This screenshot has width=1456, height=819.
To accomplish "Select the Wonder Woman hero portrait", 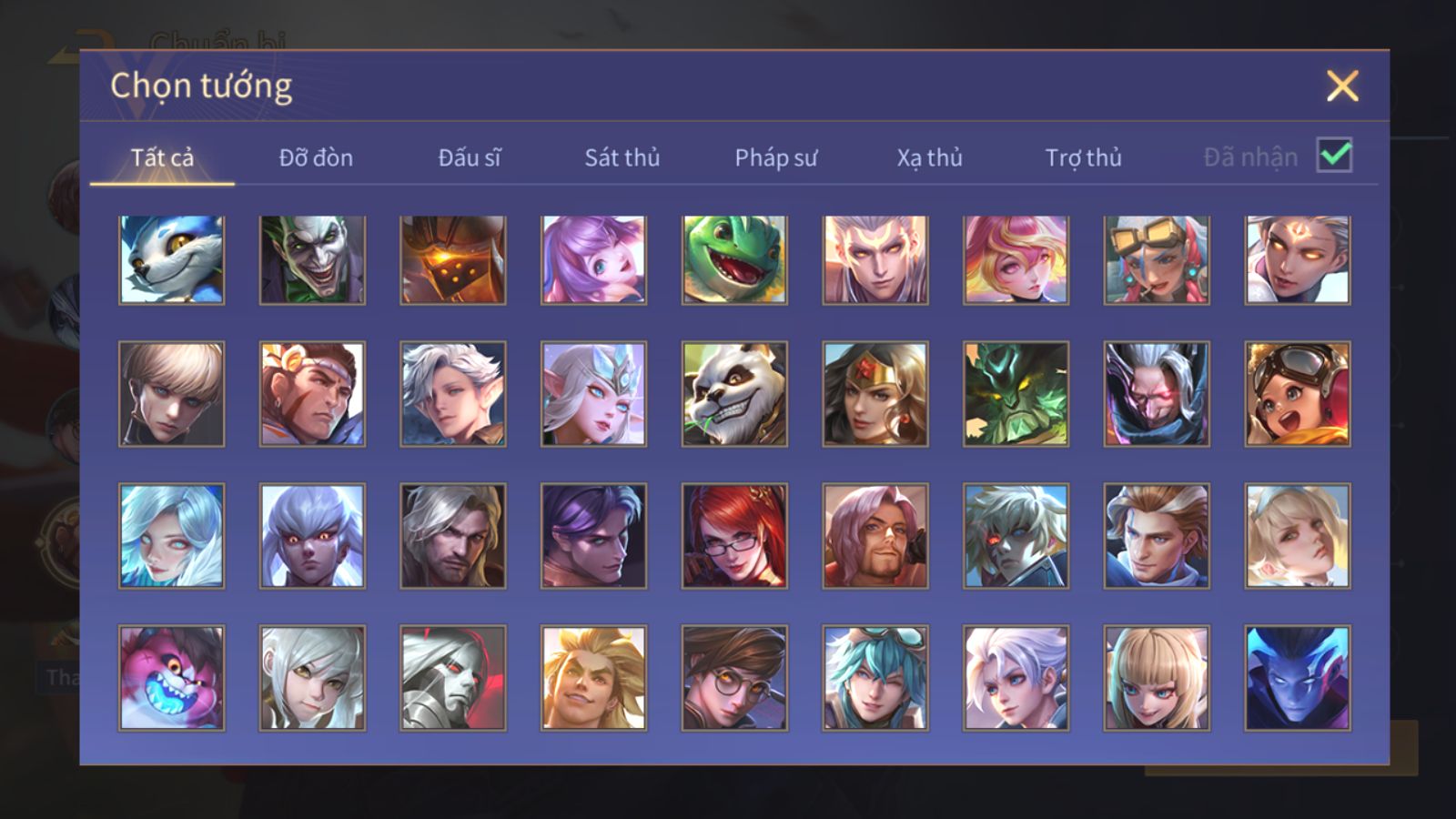I will [875, 394].
